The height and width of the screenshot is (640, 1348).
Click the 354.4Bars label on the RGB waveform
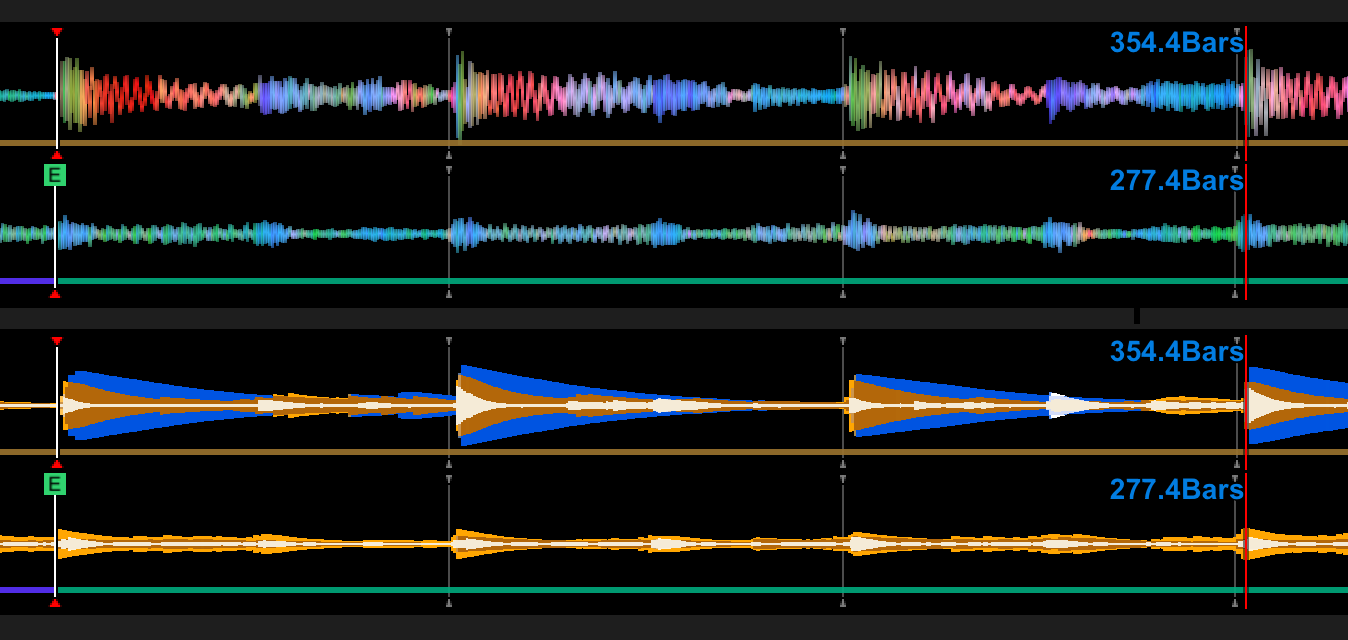tap(1176, 43)
